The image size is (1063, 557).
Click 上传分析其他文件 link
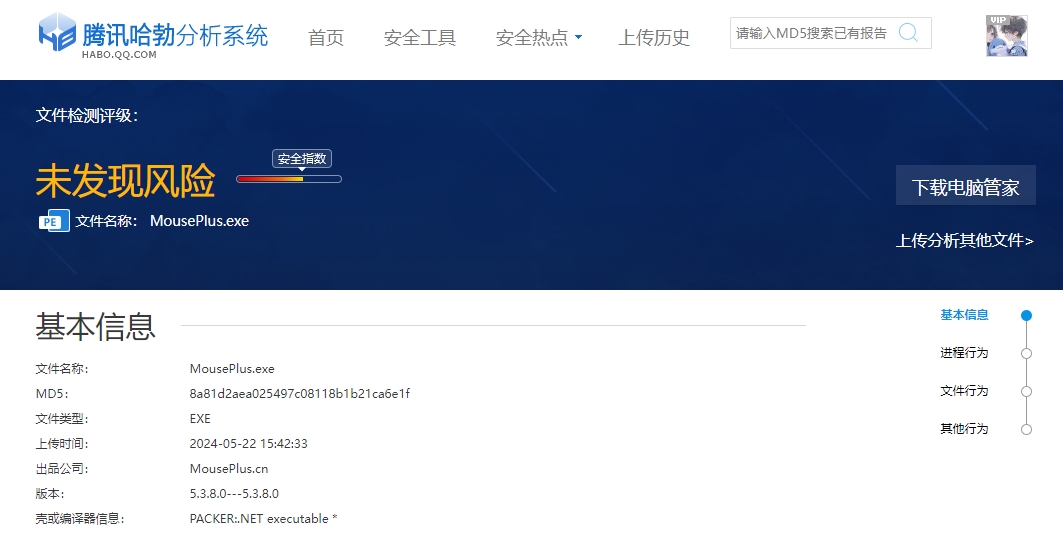pos(964,240)
